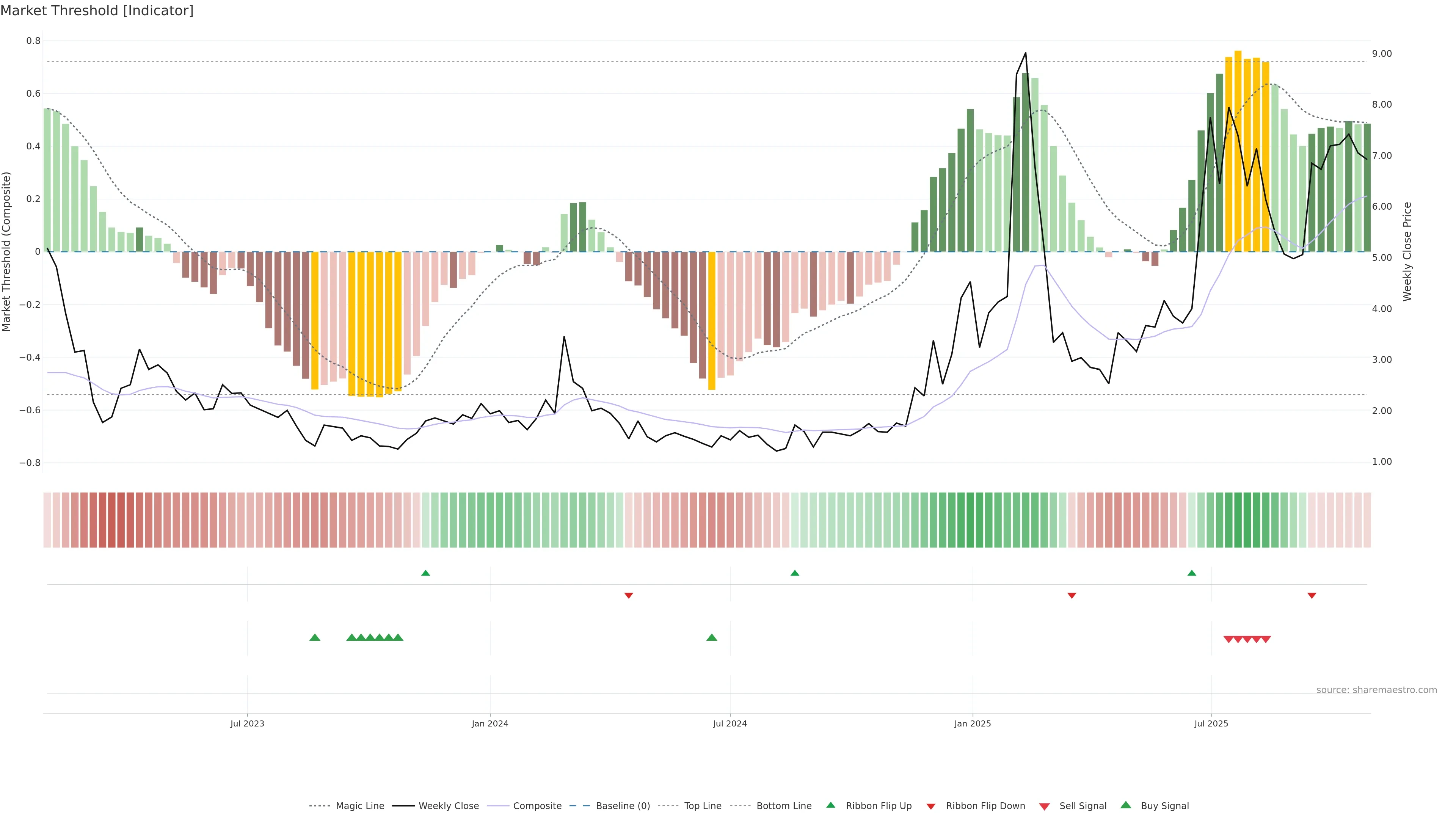Image resolution: width=1456 pixels, height=819 pixels.
Task: Click the first green flip-up triangle before Jan 2024
Action: pyautogui.click(x=425, y=573)
